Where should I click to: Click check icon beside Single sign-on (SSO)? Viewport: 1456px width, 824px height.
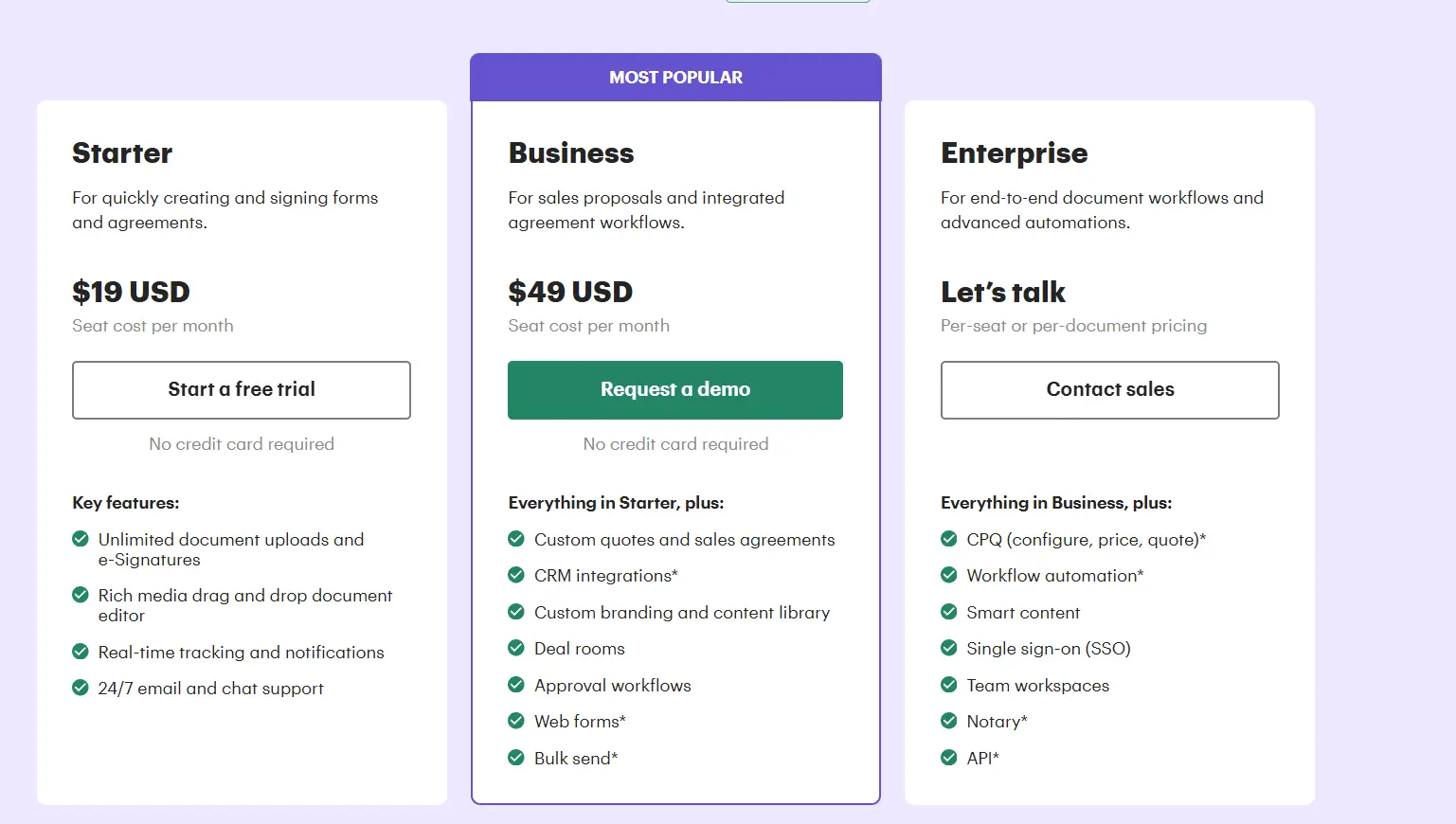pos(949,648)
